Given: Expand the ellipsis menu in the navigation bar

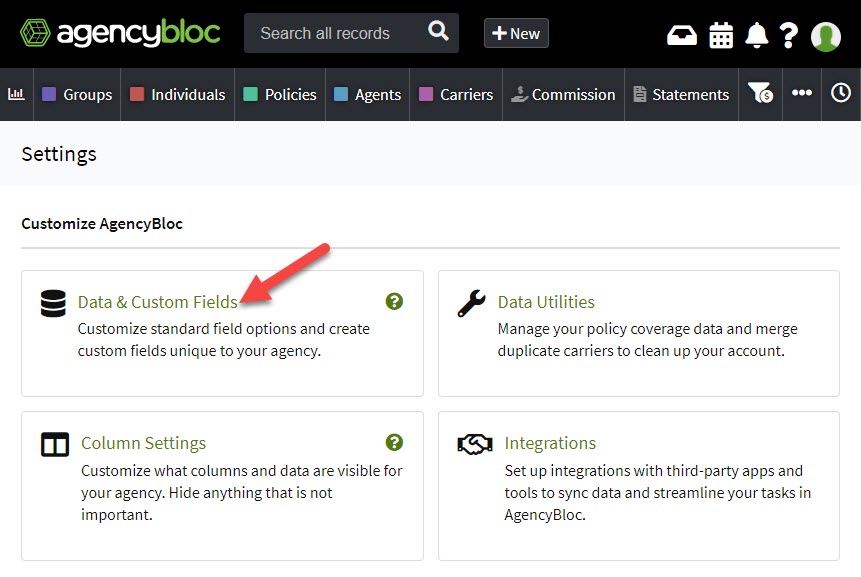Looking at the screenshot, I should [801, 94].
